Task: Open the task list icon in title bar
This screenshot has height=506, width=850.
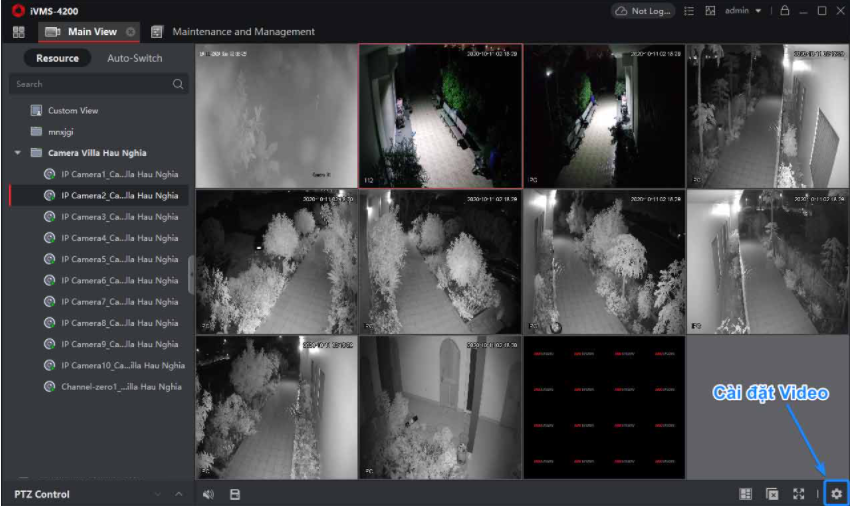Action: tap(689, 10)
